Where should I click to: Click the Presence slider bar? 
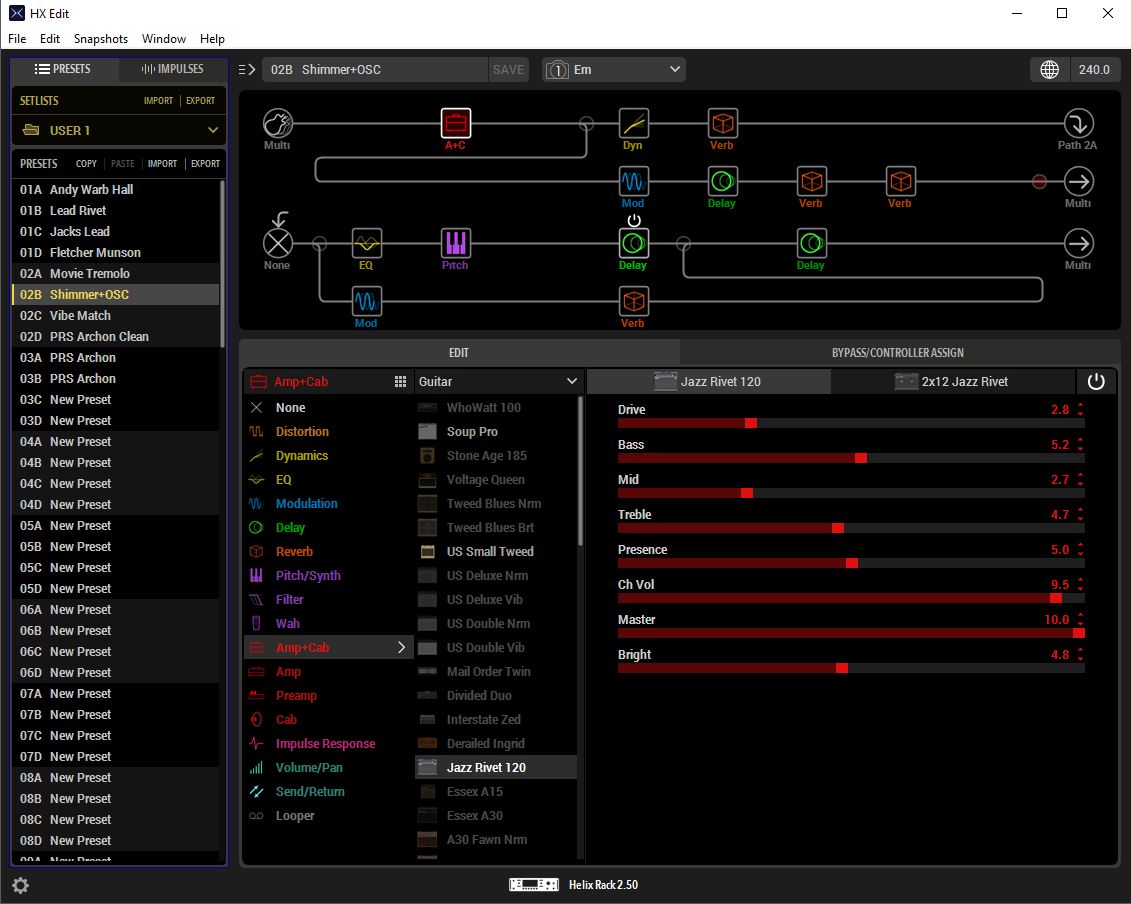[851, 563]
